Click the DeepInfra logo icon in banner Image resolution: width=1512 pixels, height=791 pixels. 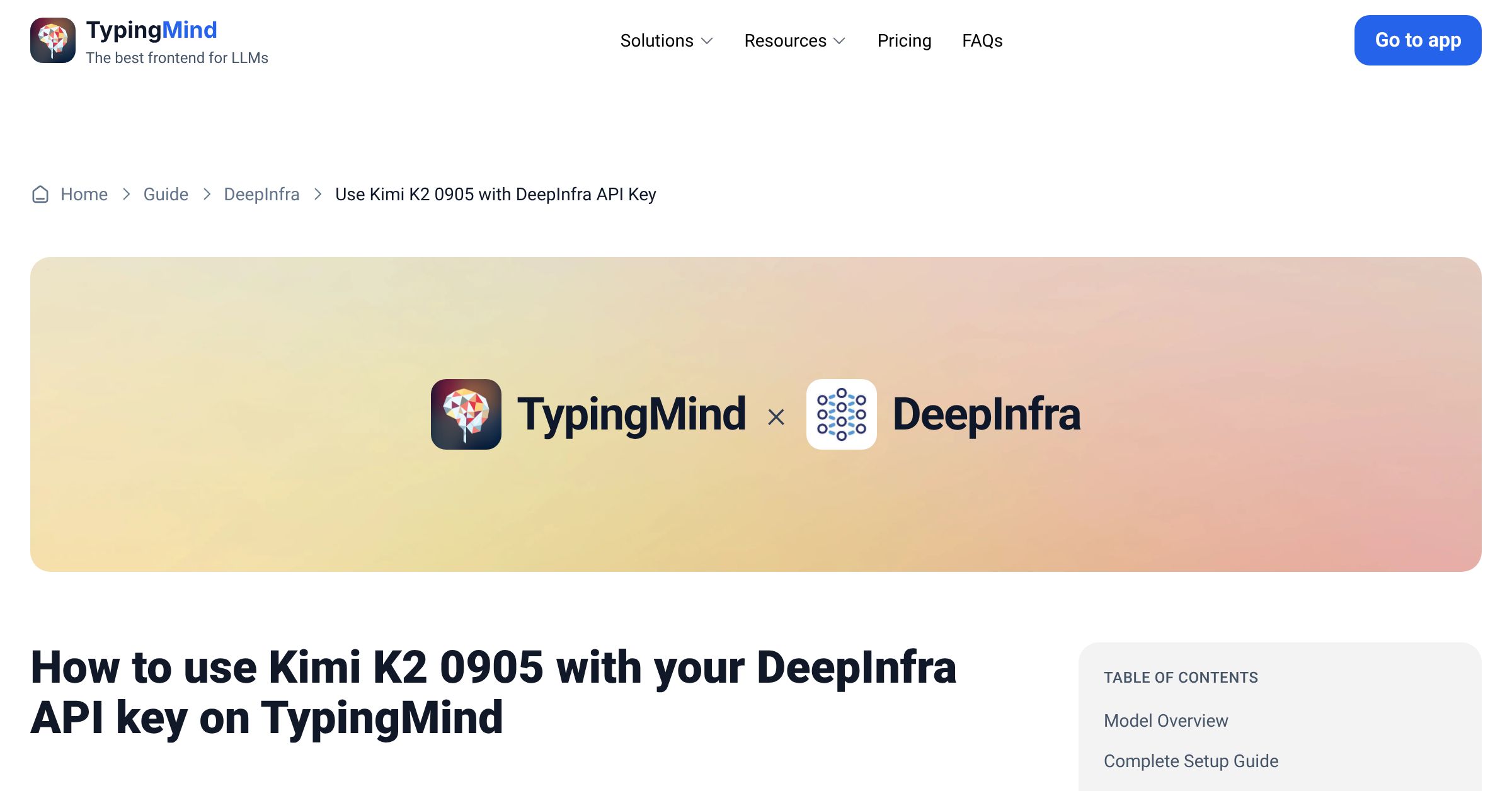[842, 414]
